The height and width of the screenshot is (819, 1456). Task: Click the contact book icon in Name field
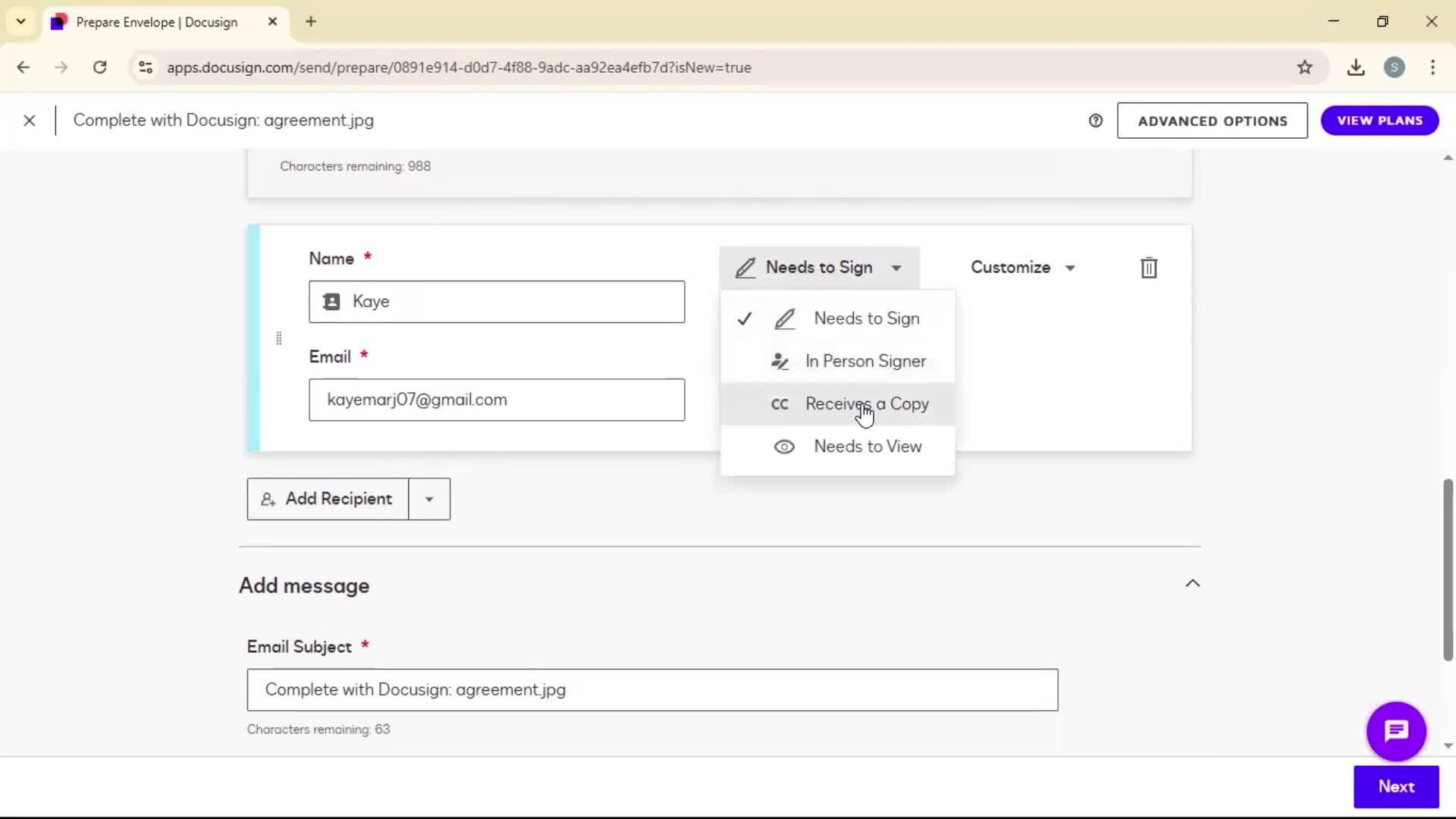(x=331, y=302)
